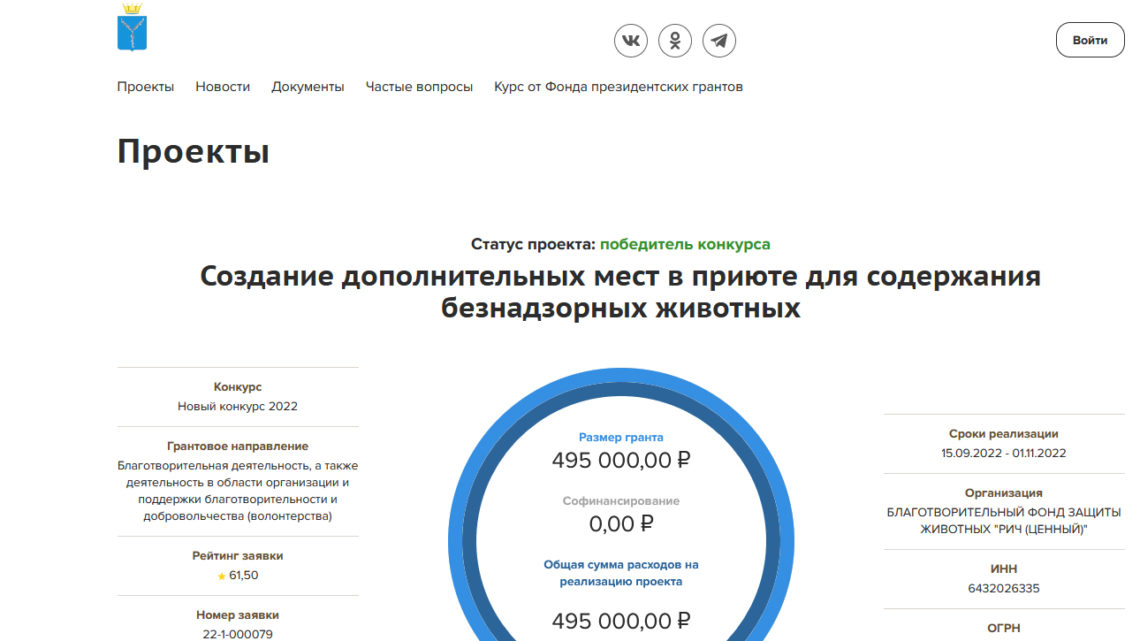Click the ИНН label
1140x641 pixels.
click(x=1003, y=569)
